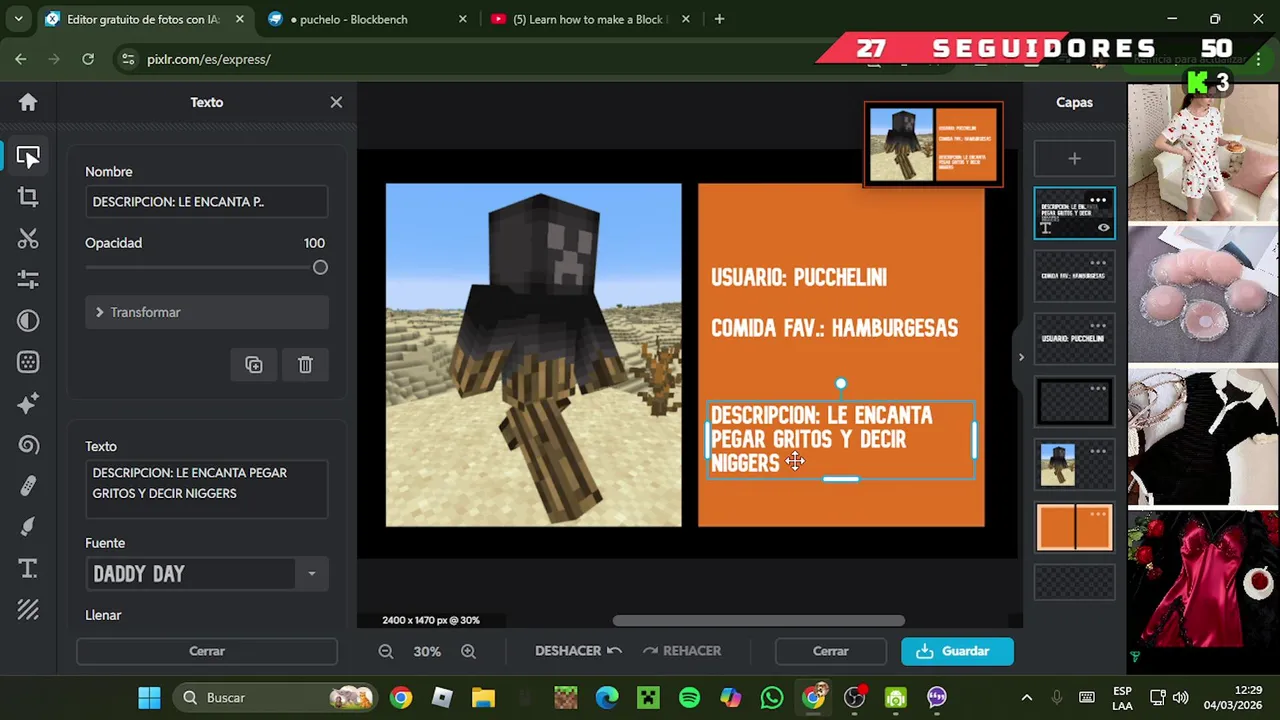
Task: Open File Explorer from the taskbar
Action: tap(483, 697)
